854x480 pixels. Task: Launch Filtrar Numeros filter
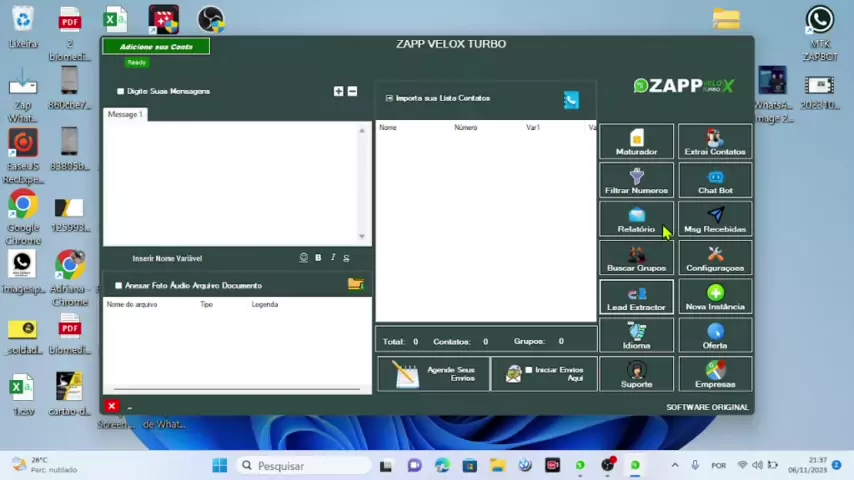tap(636, 181)
